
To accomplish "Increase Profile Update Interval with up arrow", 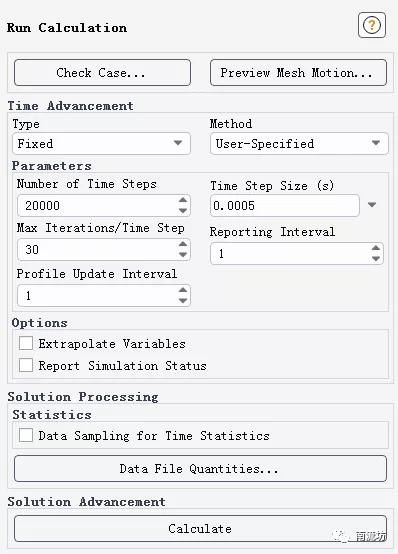I will 183,290.
